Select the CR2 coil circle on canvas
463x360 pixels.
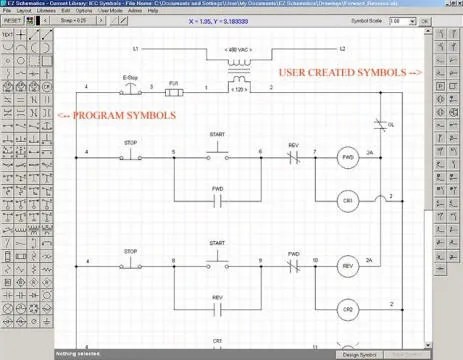(x=348, y=310)
